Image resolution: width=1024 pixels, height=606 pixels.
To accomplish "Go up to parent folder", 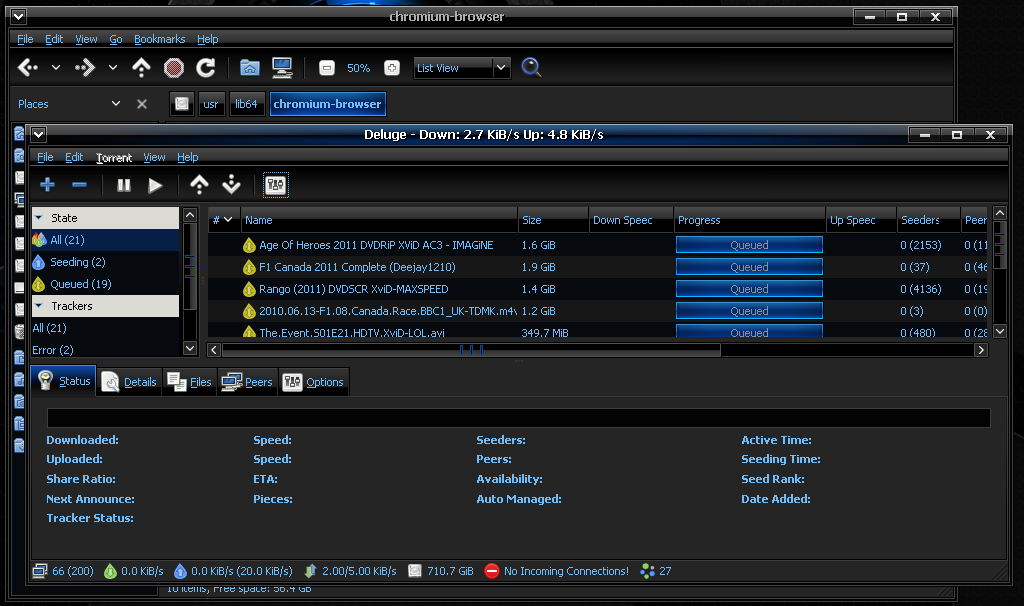I will pos(141,67).
